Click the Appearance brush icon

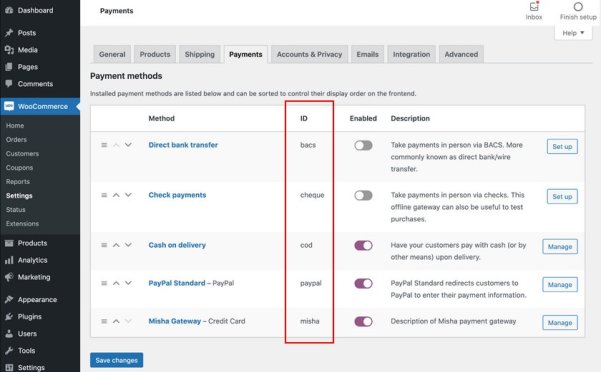coord(9,300)
